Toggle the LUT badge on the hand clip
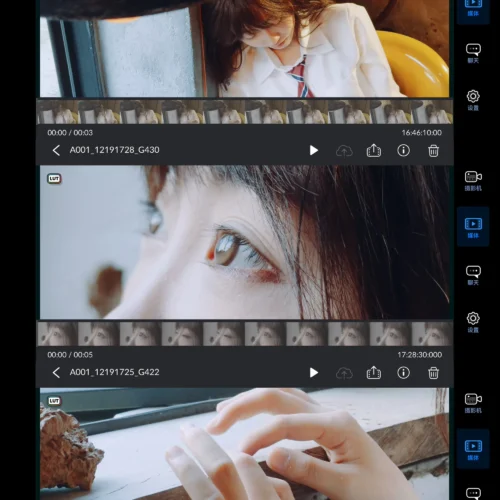 pos(54,401)
